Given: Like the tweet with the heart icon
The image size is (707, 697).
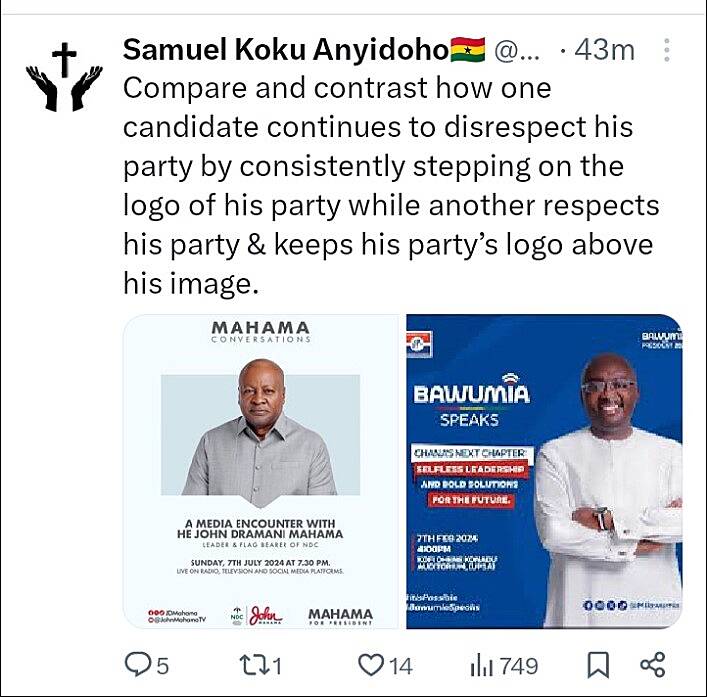Looking at the screenshot, I should (372, 665).
